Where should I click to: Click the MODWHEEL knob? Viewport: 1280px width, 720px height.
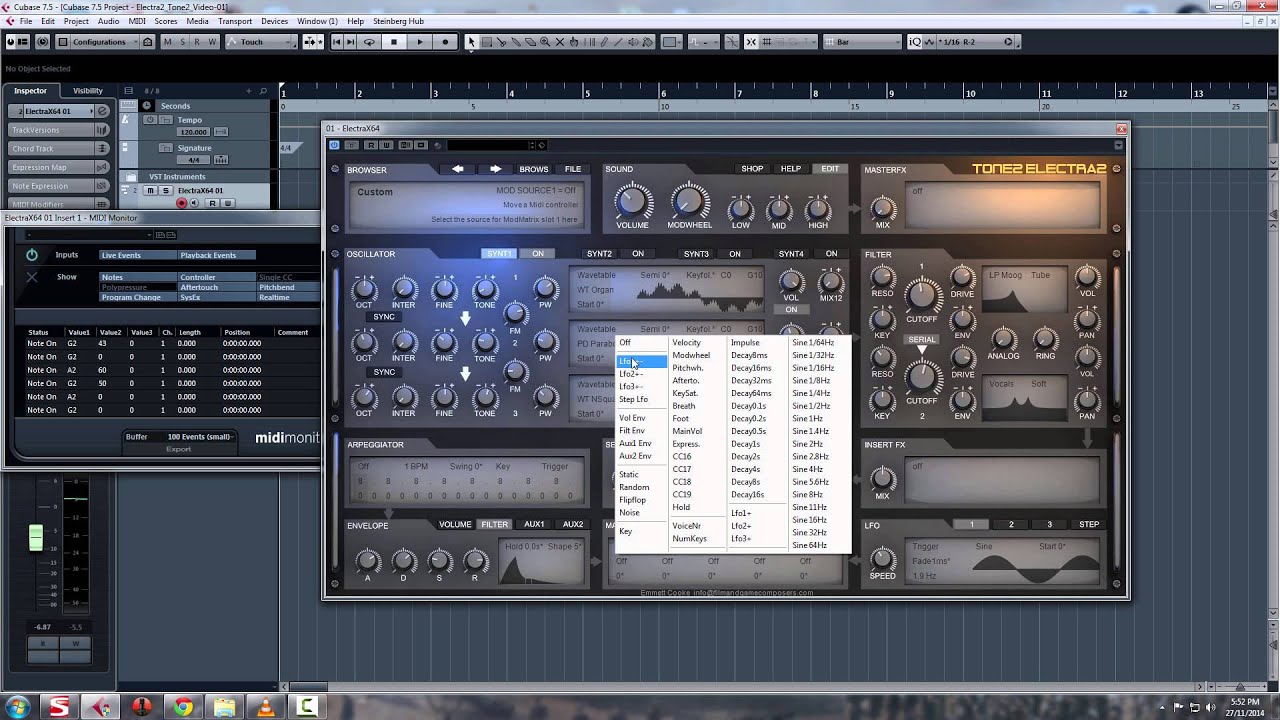pos(688,202)
